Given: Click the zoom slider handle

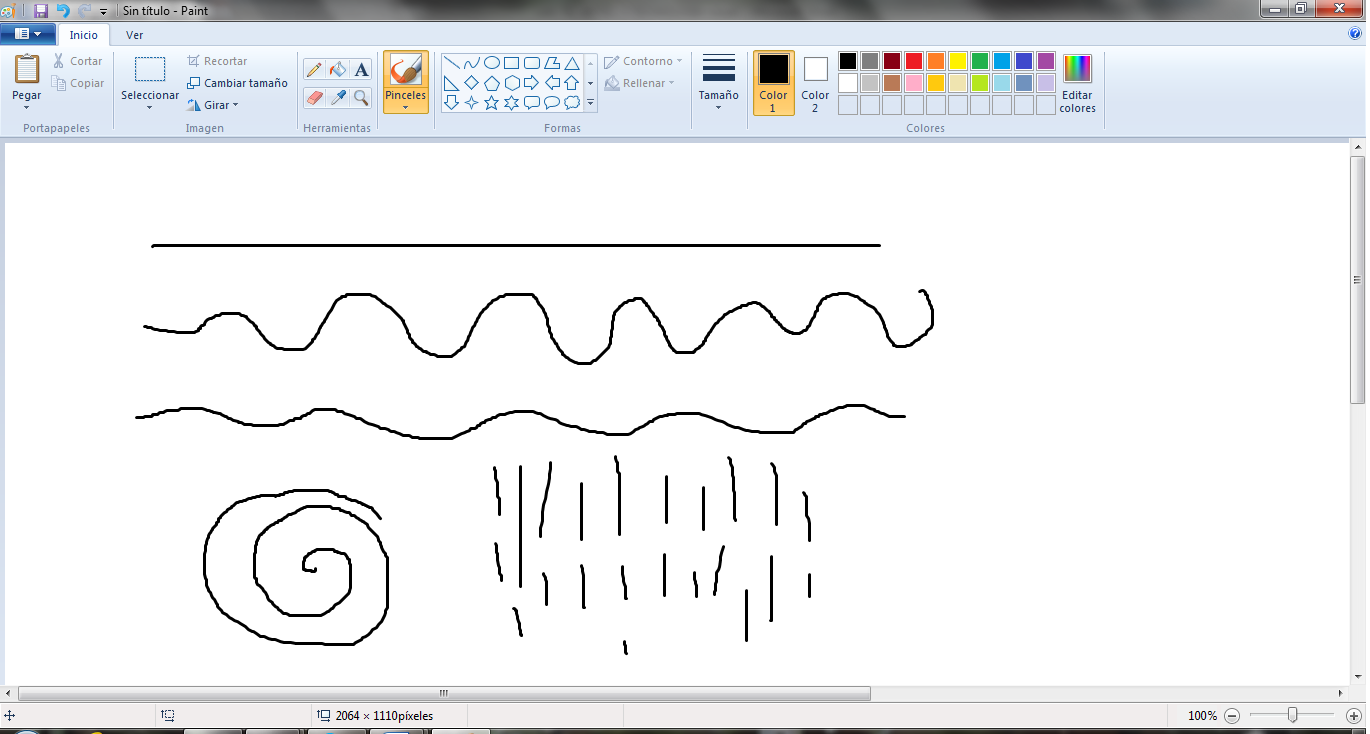Looking at the screenshot, I should (1293, 715).
